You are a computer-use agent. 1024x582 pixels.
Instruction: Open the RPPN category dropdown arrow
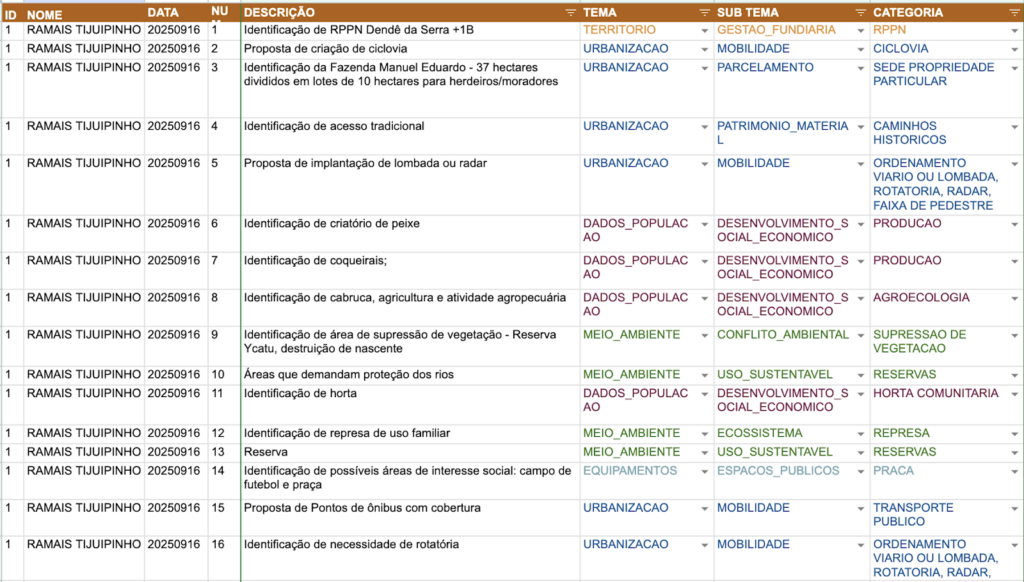tap(1014, 31)
